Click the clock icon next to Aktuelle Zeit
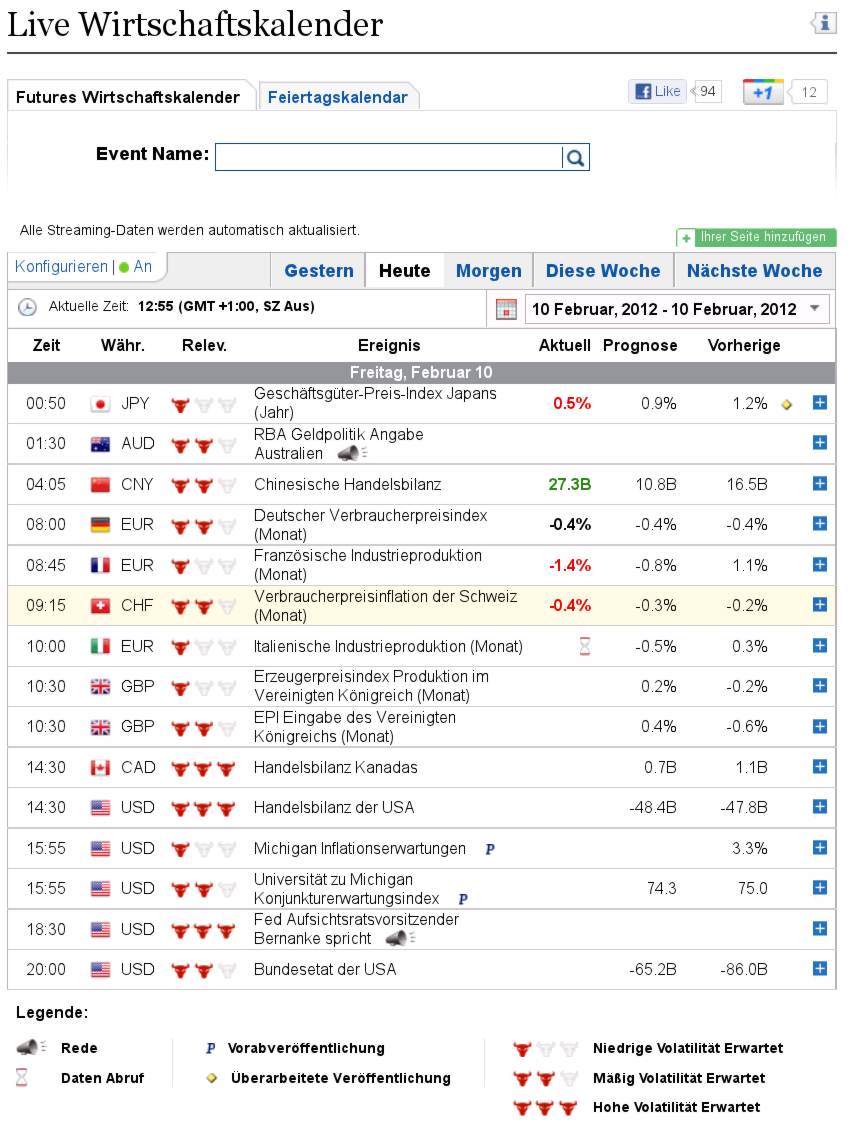This screenshot has height=1148, width=856. point(28,308)
